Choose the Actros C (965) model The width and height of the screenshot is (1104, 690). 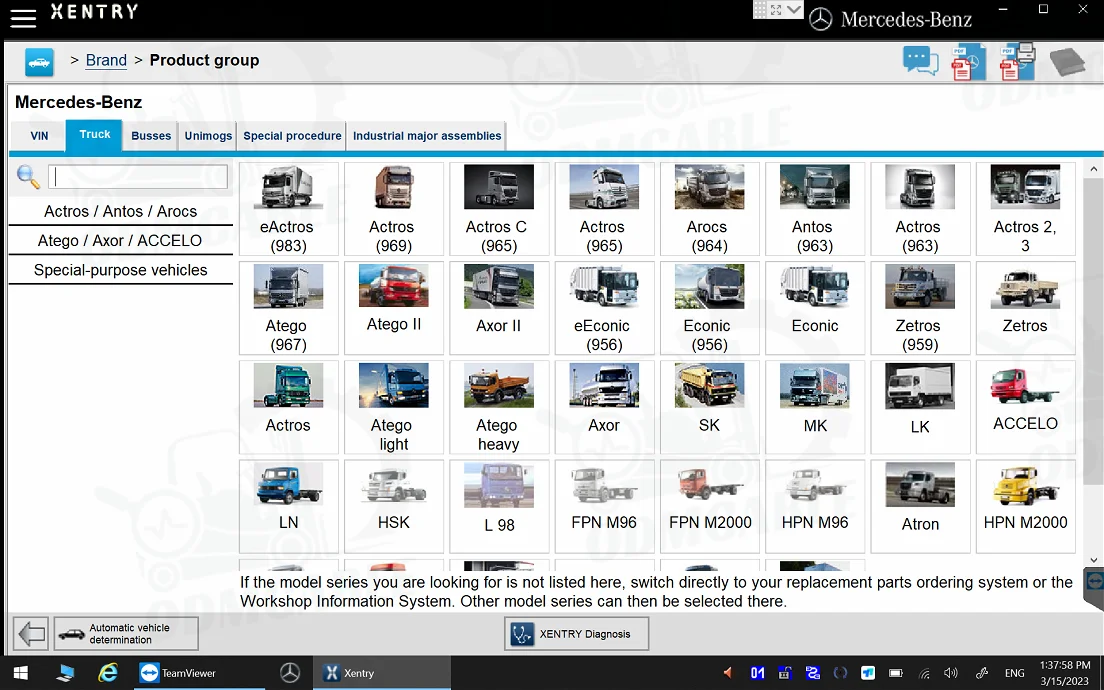pos(498,208)
